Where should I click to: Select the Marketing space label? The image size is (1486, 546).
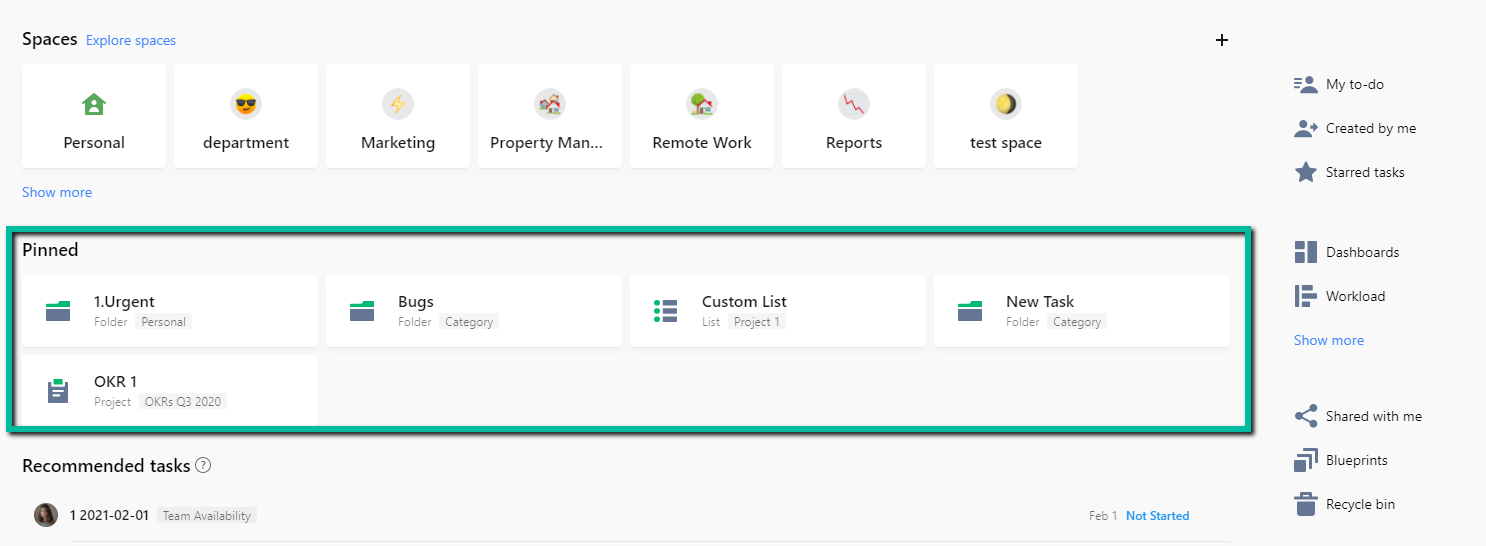pos(398,143)
